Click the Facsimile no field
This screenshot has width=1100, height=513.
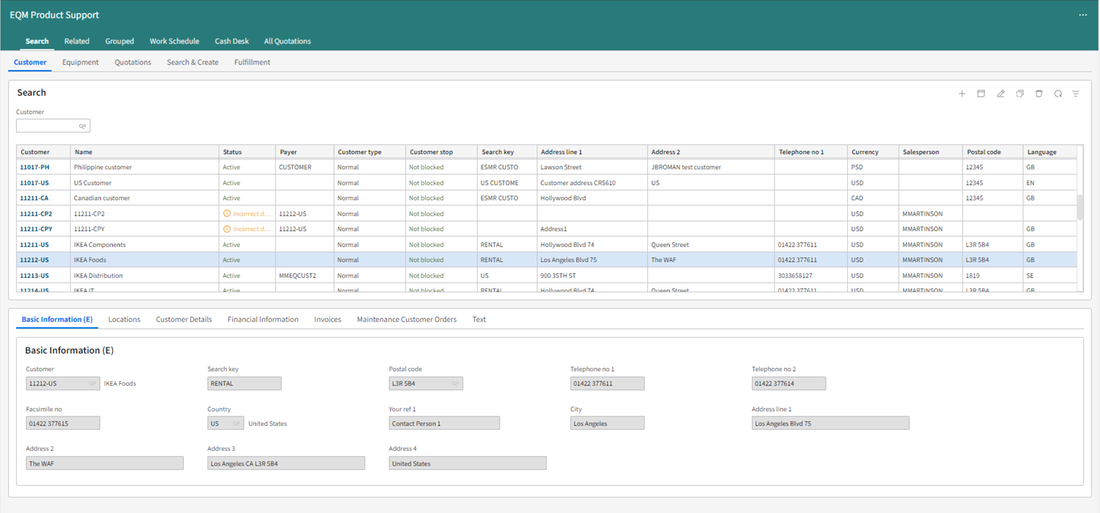pyautogui.click(x=63, y=423)
